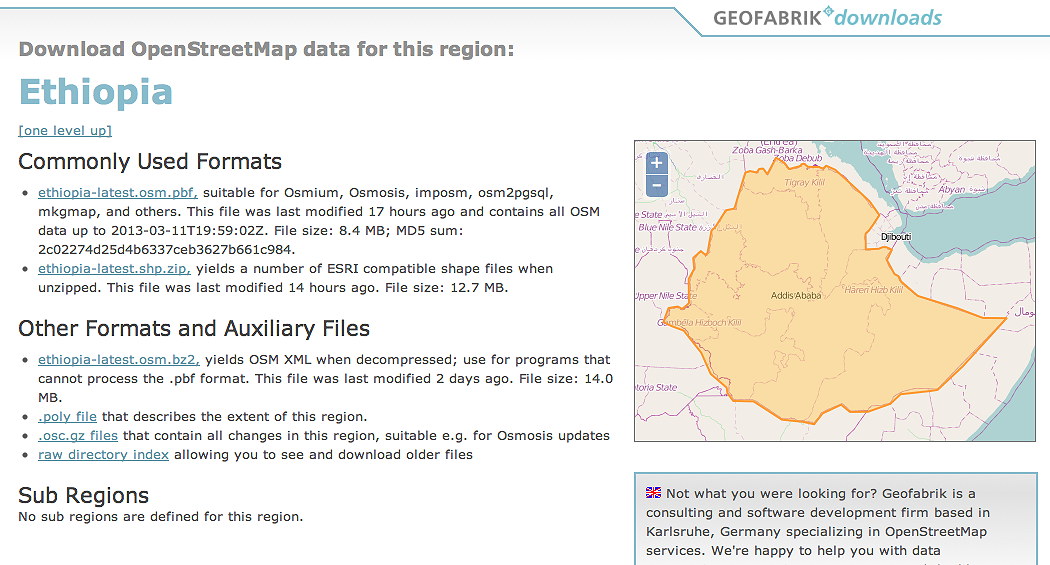
Task: Download ethiopia-latest.shp.zip shapefile
Action: pyautogui.click(x=115, y=269)
